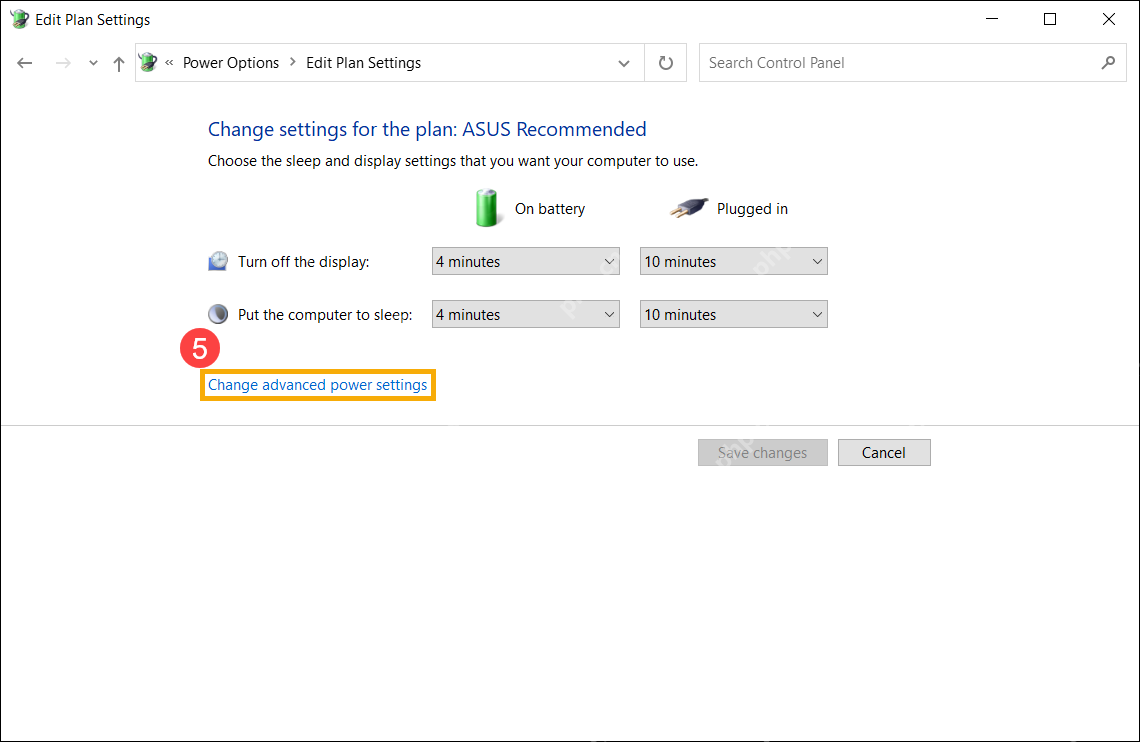Screen dimensions: 1140x742
Task: Click the power plug icon
Action: [688, 208]
